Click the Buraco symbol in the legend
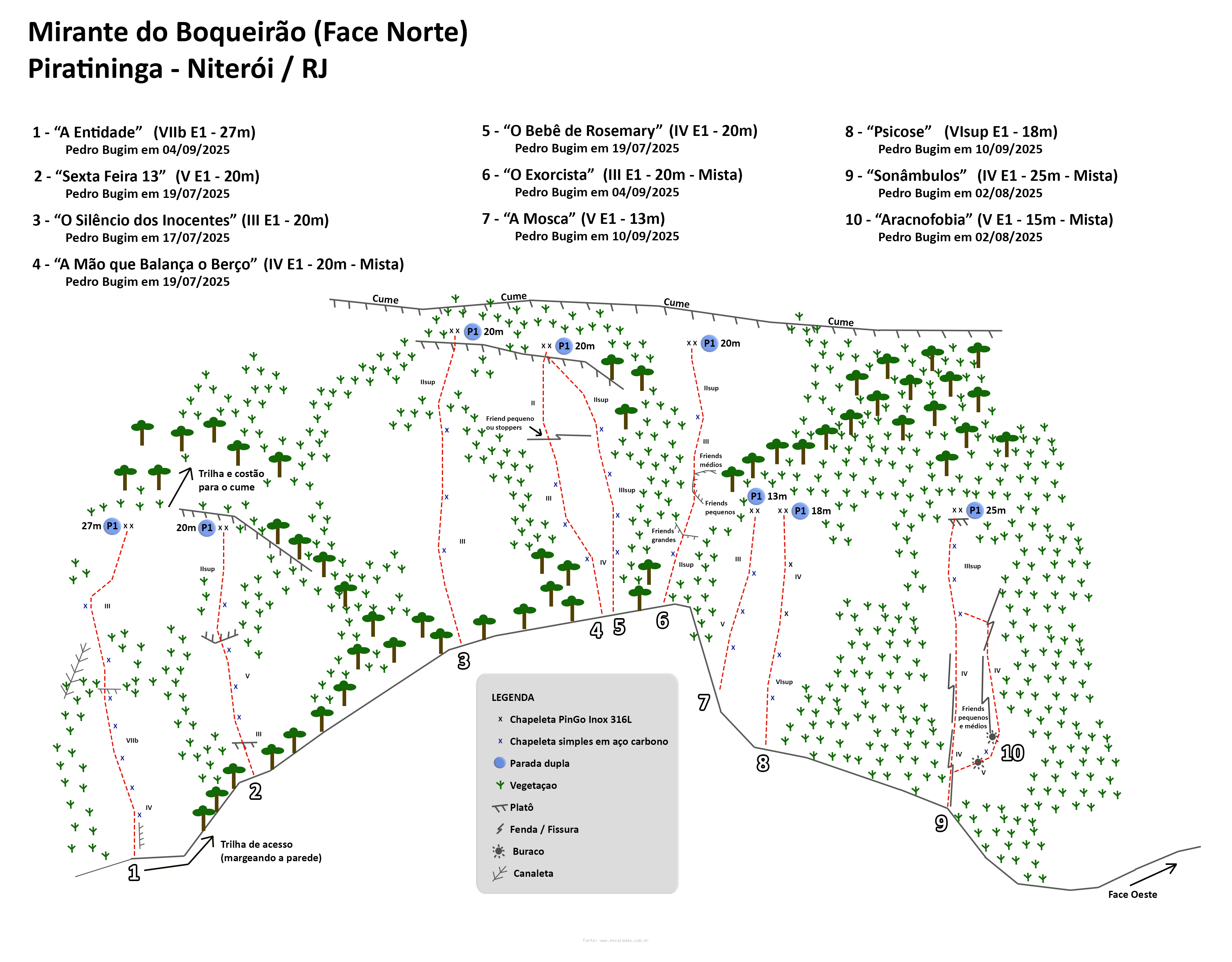Image resolution: width=1232 pixels, height=962 pixels. click(499, 851)
